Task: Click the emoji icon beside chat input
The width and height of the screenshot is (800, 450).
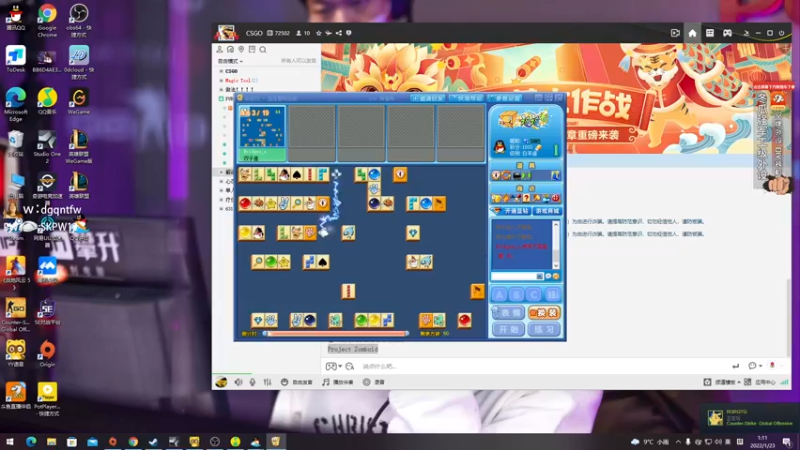Action: click(x=349, y=366)
